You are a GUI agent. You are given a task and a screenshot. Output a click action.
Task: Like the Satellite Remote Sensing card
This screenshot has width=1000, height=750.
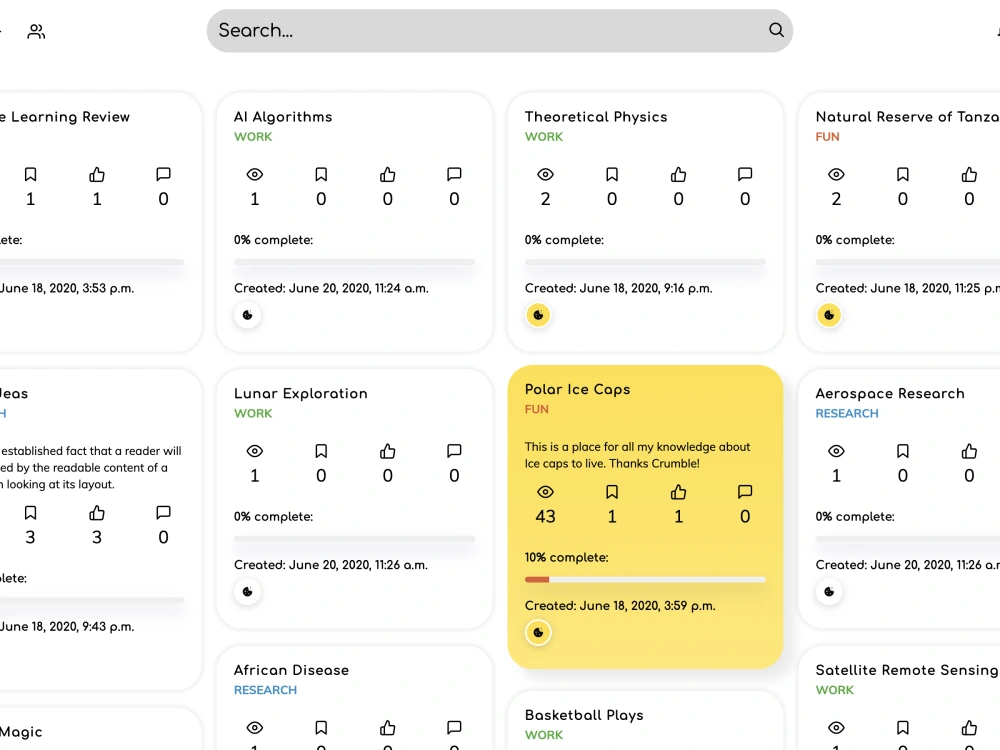pyautogui.click(x=969, y=728)
